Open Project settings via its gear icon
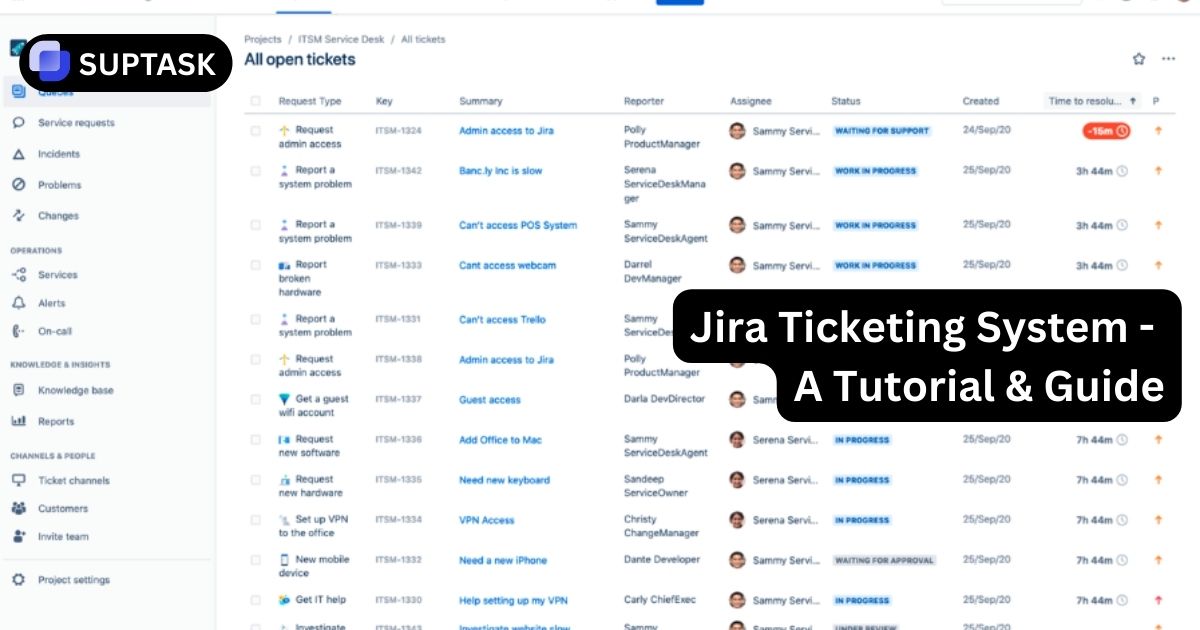This screenshot has width=1200, height=630. tap(18, 580)
